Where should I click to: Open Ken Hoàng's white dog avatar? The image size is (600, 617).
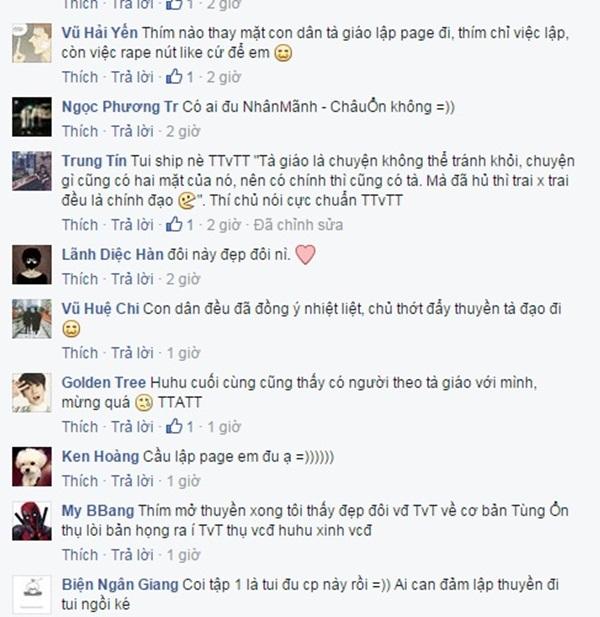pyautogui.click(x=32, y=467)
